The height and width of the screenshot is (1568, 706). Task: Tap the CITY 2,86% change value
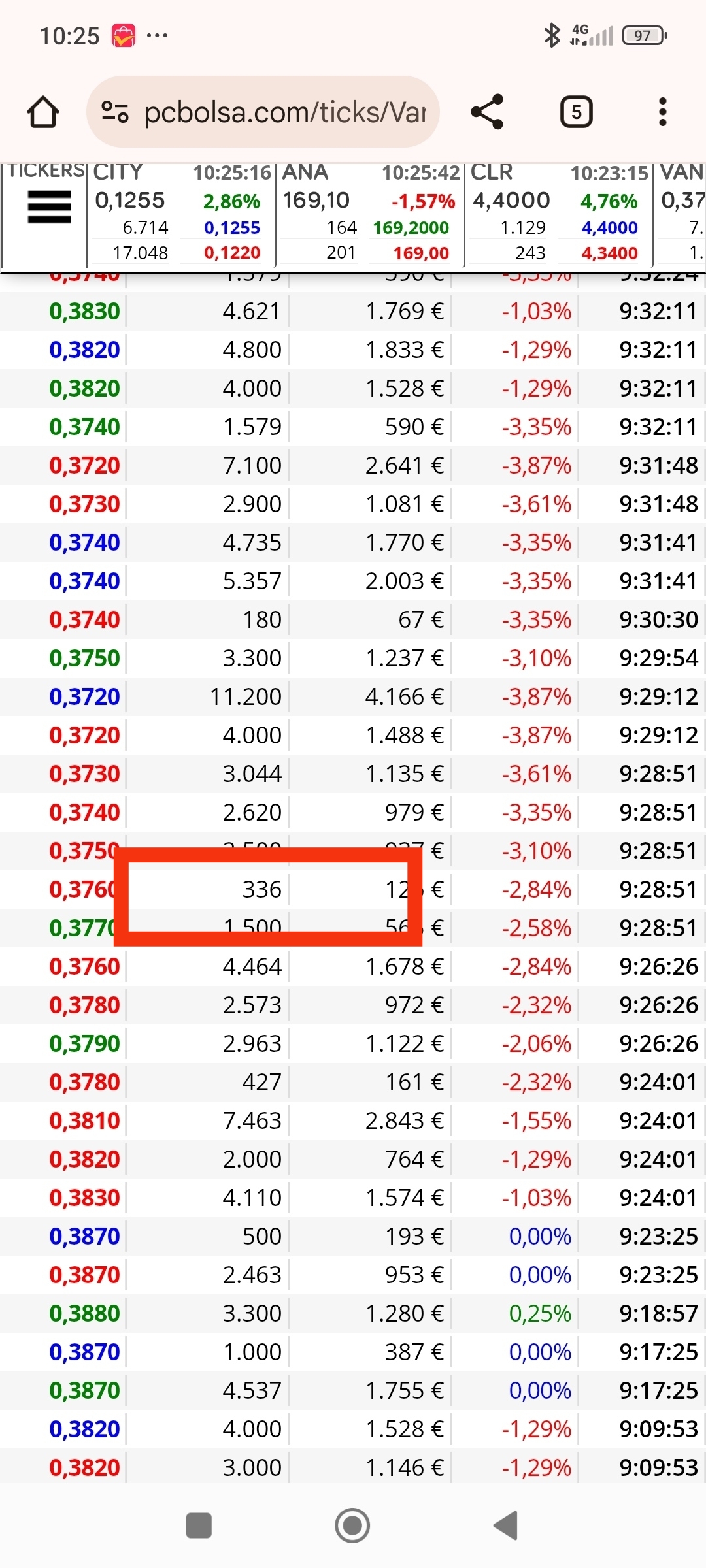pos(231,201)
